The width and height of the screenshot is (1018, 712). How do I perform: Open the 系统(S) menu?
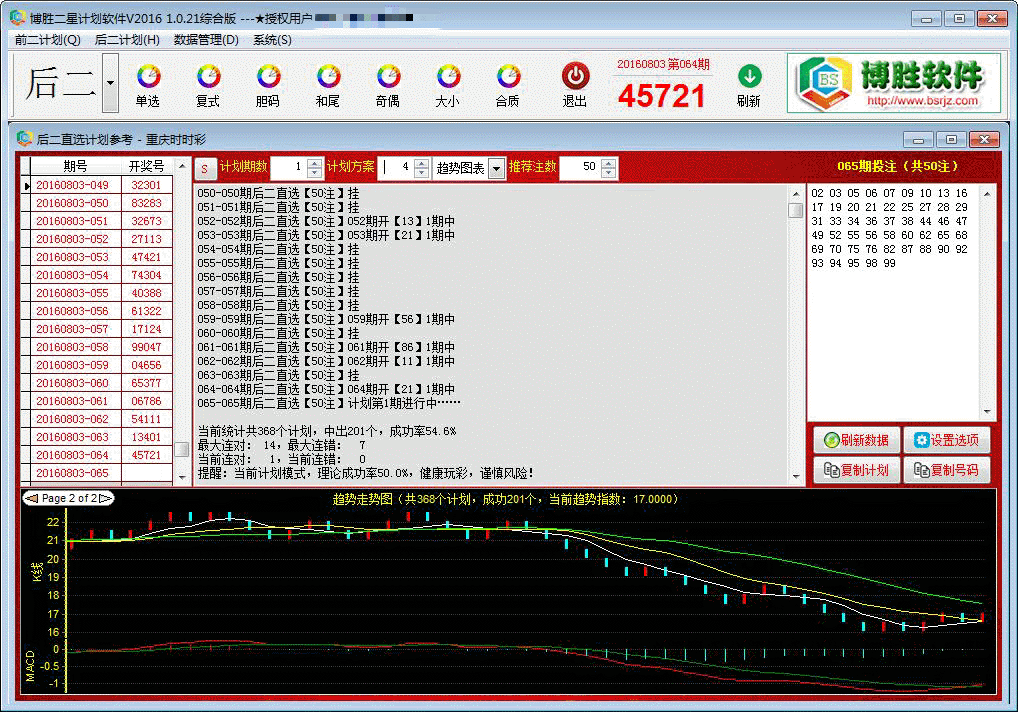click(x=273, y=40)
